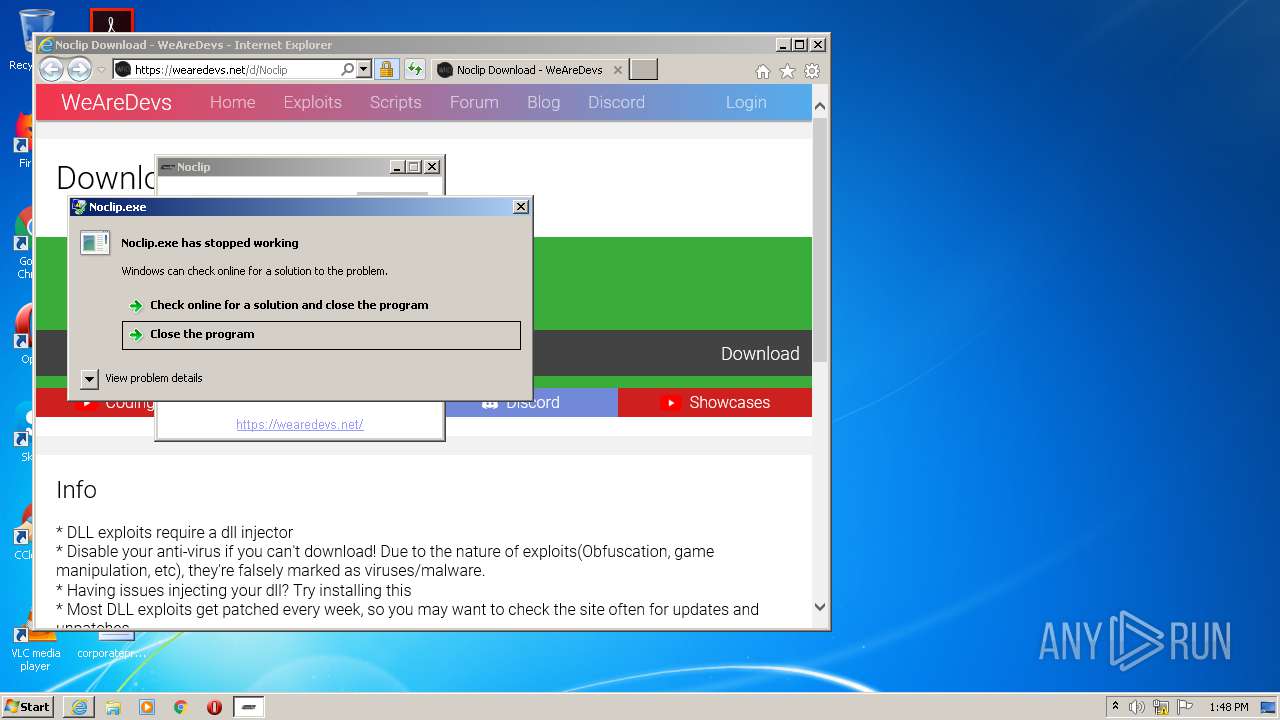Open the Scripts menu item
The image size is (1280, 720).
[x=395, y=102]
